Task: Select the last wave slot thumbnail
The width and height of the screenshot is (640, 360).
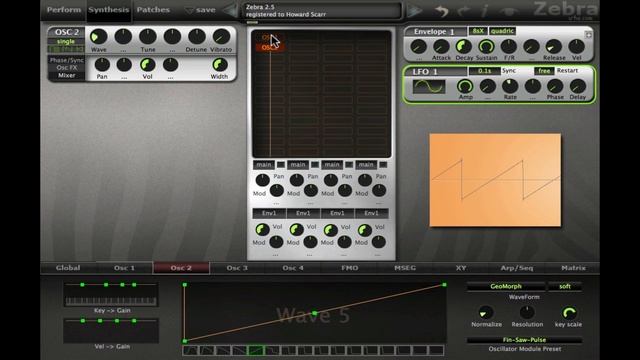Action: click(436, 350)
